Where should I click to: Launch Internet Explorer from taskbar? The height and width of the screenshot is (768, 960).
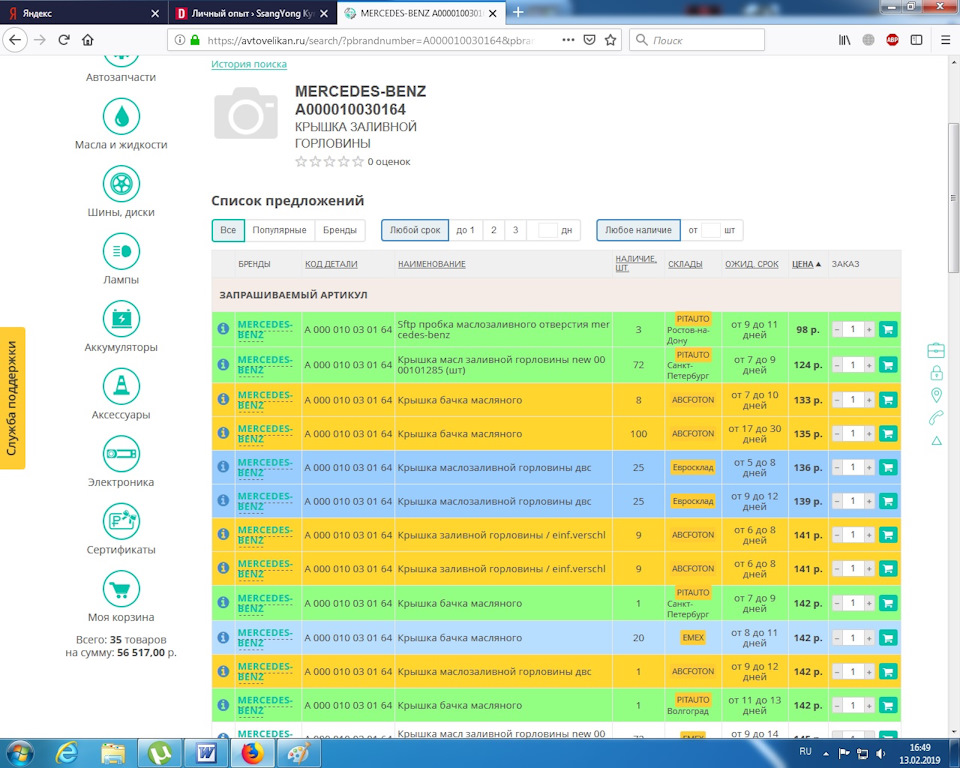(x=66, y=753)
